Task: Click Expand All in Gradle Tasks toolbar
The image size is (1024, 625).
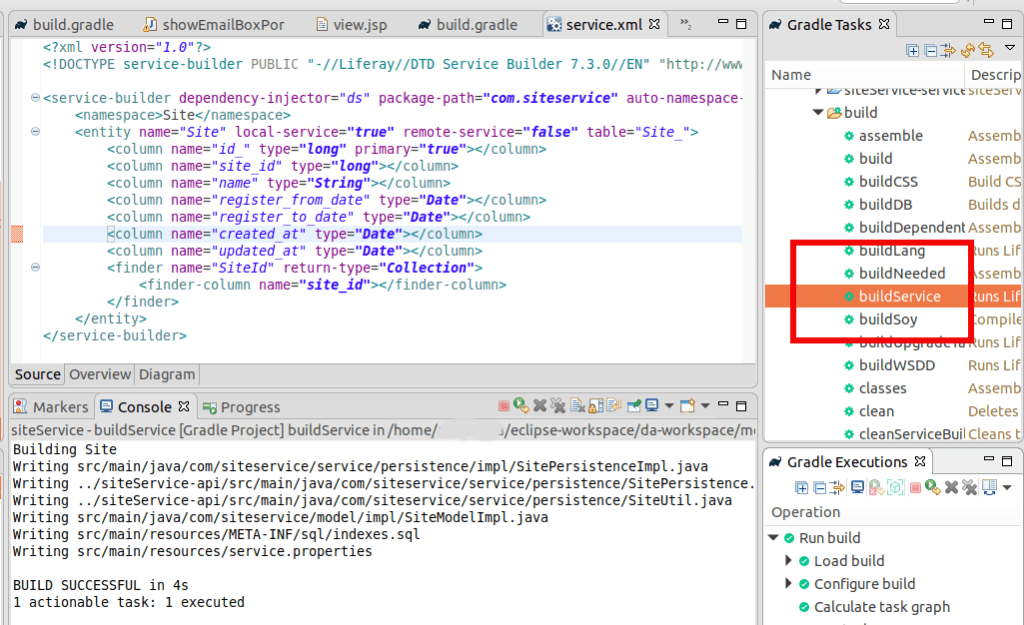Action: coord(913,50)
